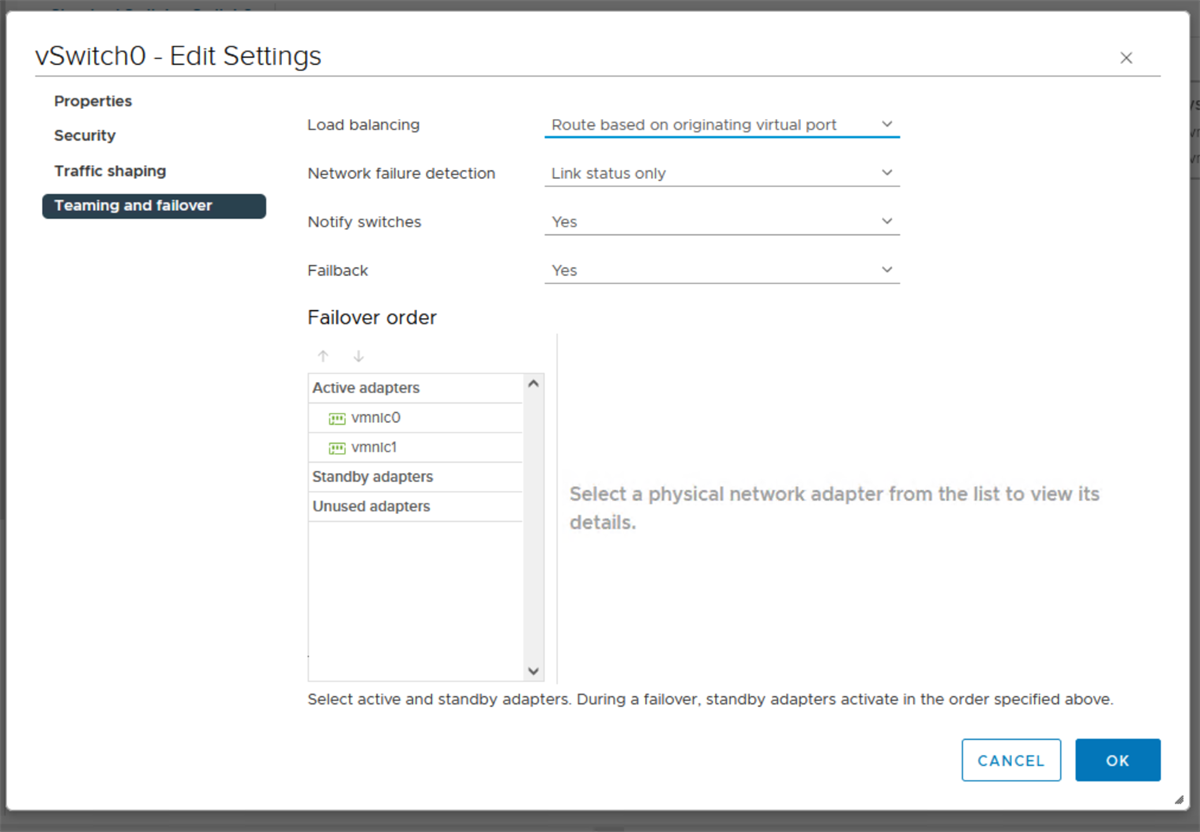The height and width of the screenshot is (832, 1200).
Task: Click the move up arrow icon
Action: (x=323, y=356)
